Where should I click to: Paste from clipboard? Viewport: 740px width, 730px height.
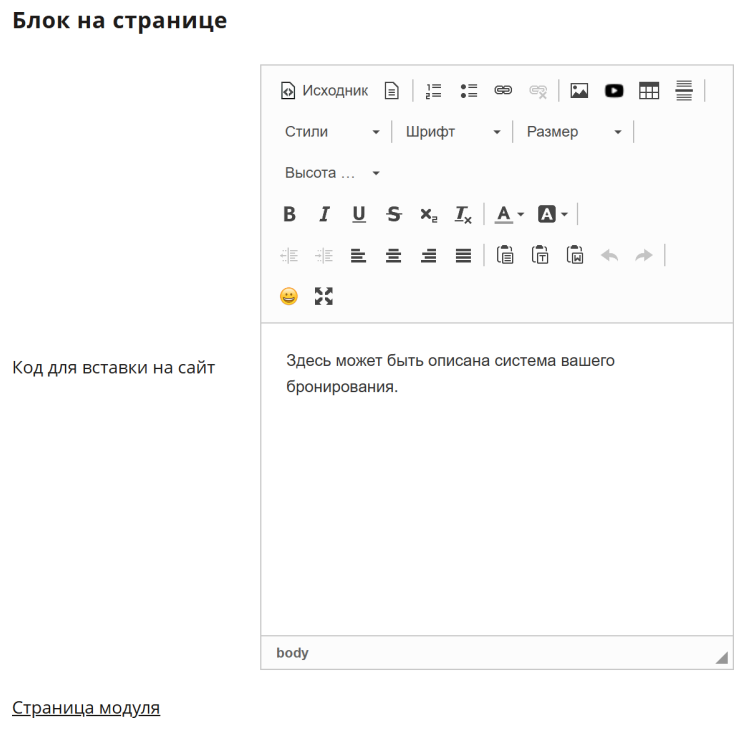tap(505, 256)
